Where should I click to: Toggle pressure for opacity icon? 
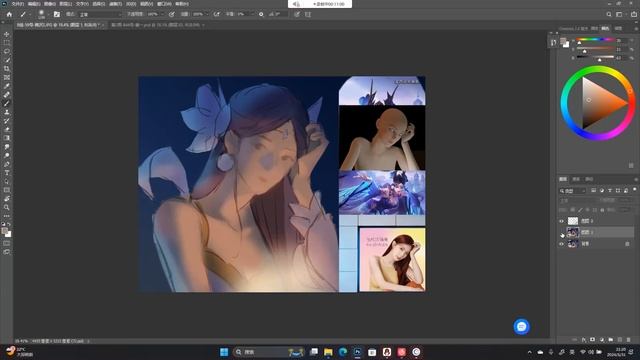(172, 14)
